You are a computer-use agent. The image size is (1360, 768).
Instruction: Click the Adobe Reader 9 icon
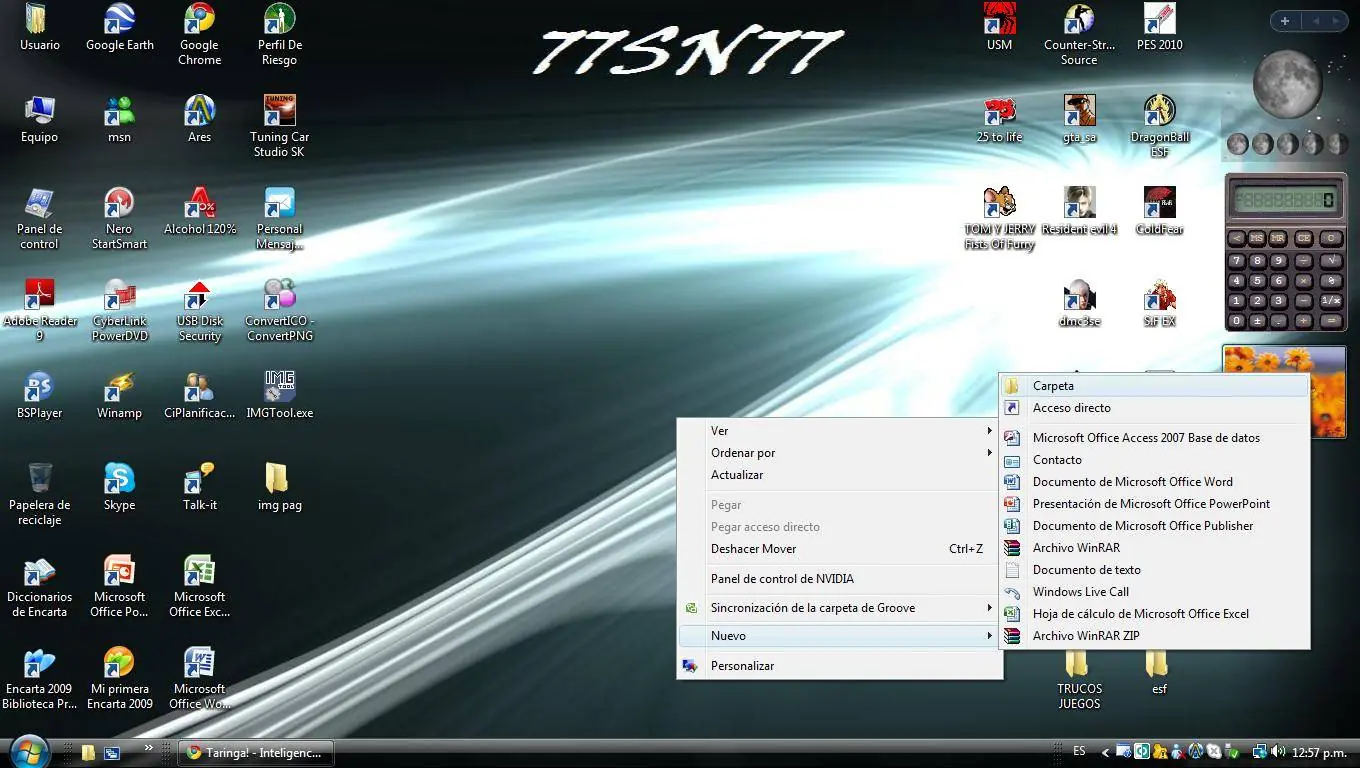coord(40,310)
